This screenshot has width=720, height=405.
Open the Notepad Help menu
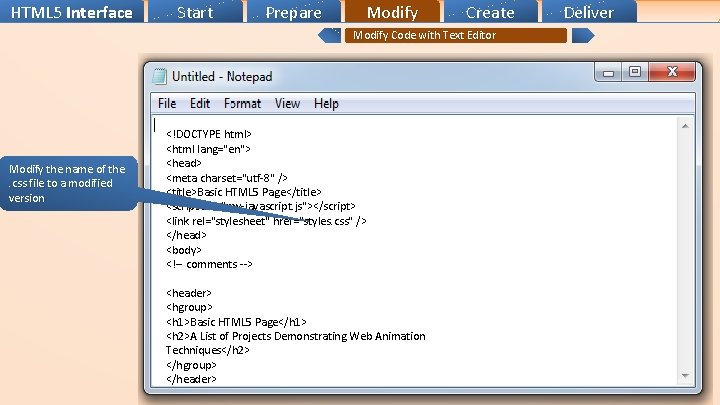(x=326, y=103)
